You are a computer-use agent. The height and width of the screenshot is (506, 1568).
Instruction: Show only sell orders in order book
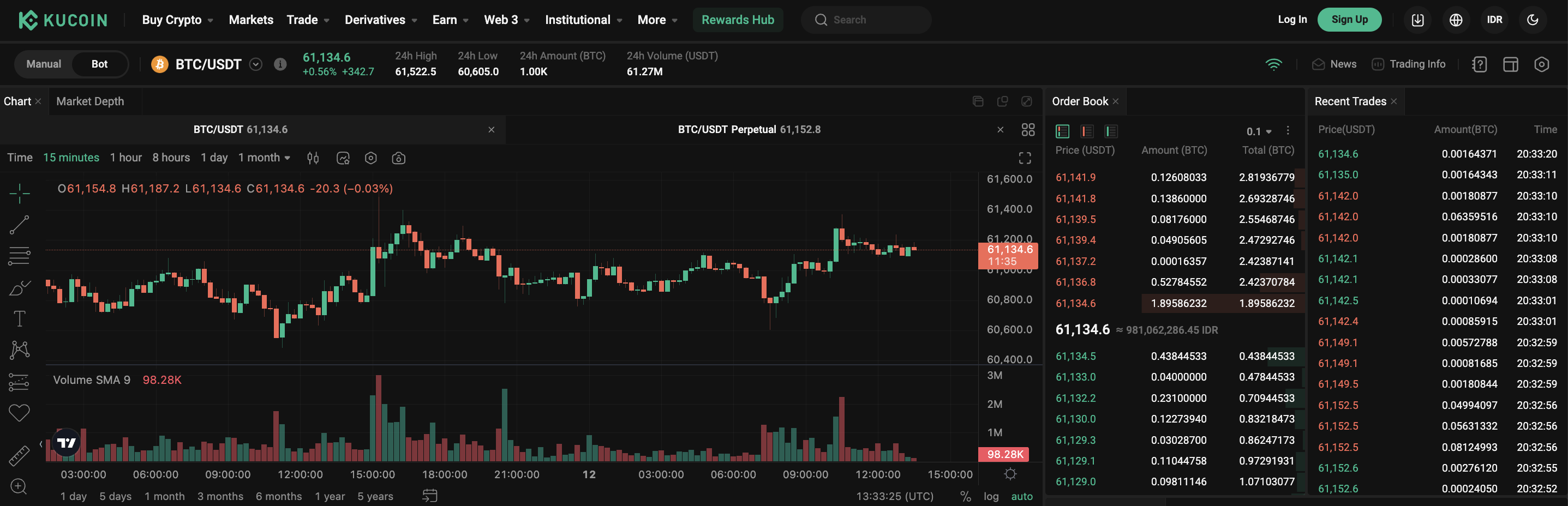(1087, 131)
